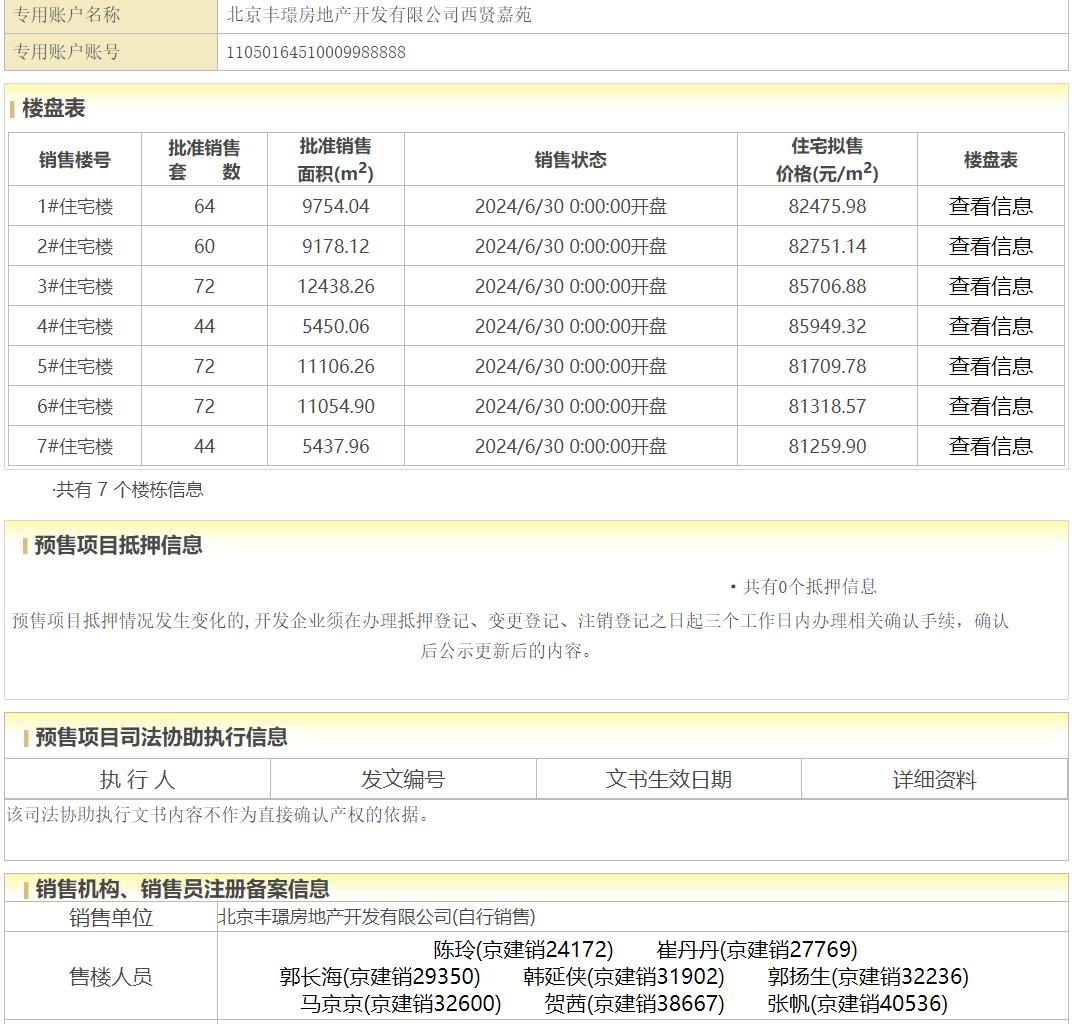The width and height of the screenshot is (1074, 1024).
Task: Open 查看信息 link for 6#住宅楼
Action: (x=990, y=406)
